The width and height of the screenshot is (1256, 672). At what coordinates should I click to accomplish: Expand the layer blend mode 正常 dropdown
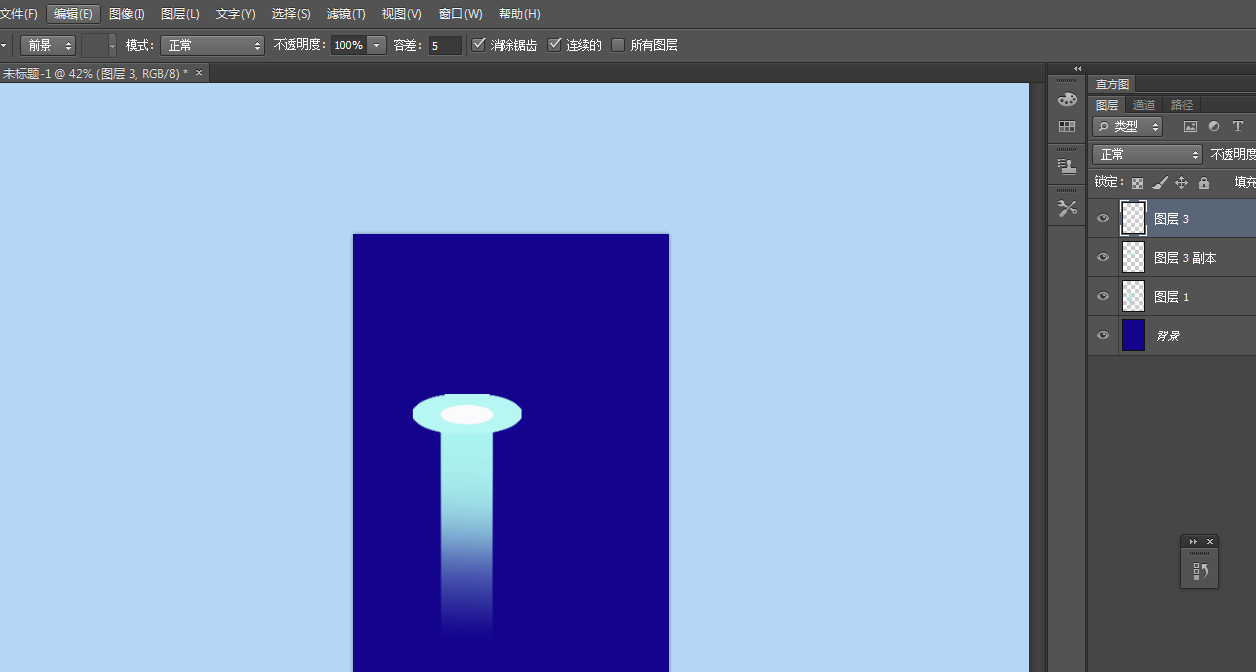click(1147, 155)
